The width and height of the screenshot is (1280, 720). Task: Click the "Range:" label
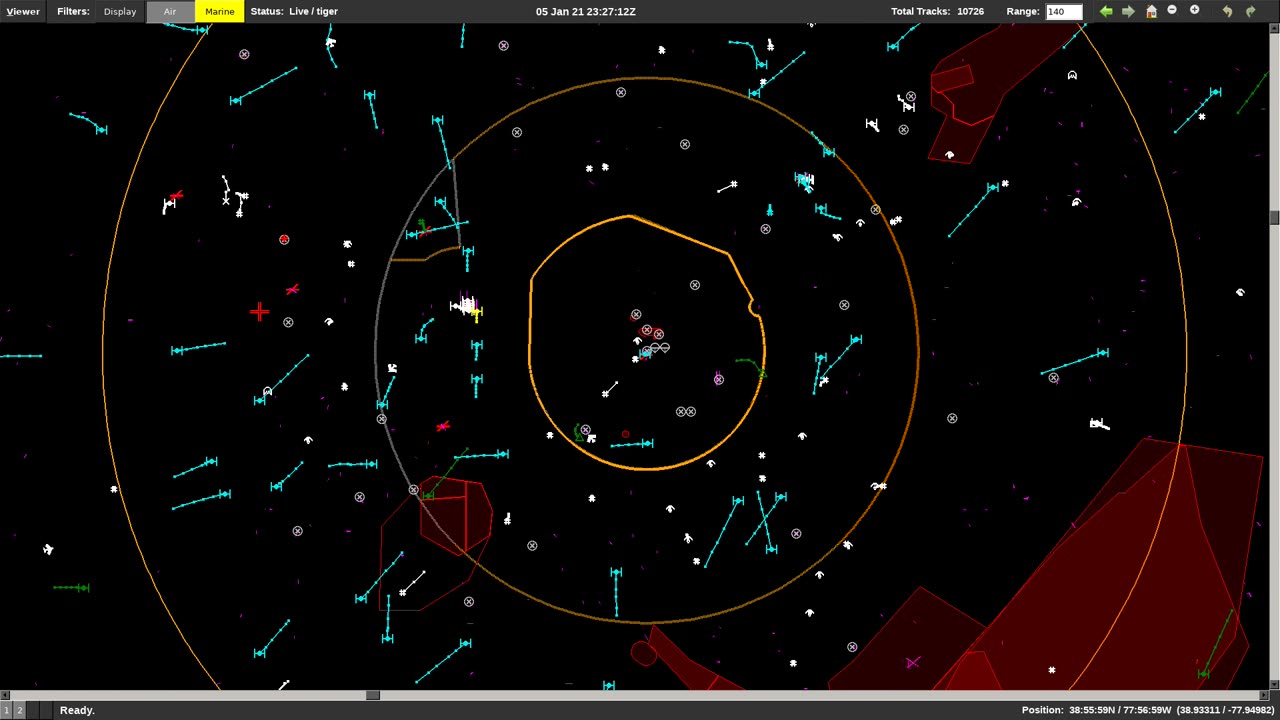point(1023,11)
